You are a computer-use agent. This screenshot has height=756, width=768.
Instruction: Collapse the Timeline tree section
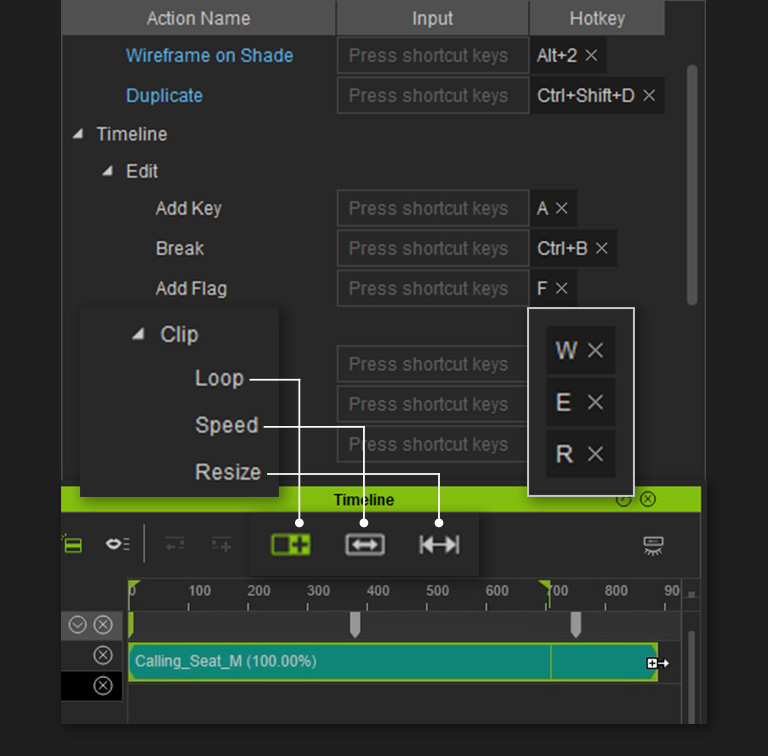click(78, 134)
